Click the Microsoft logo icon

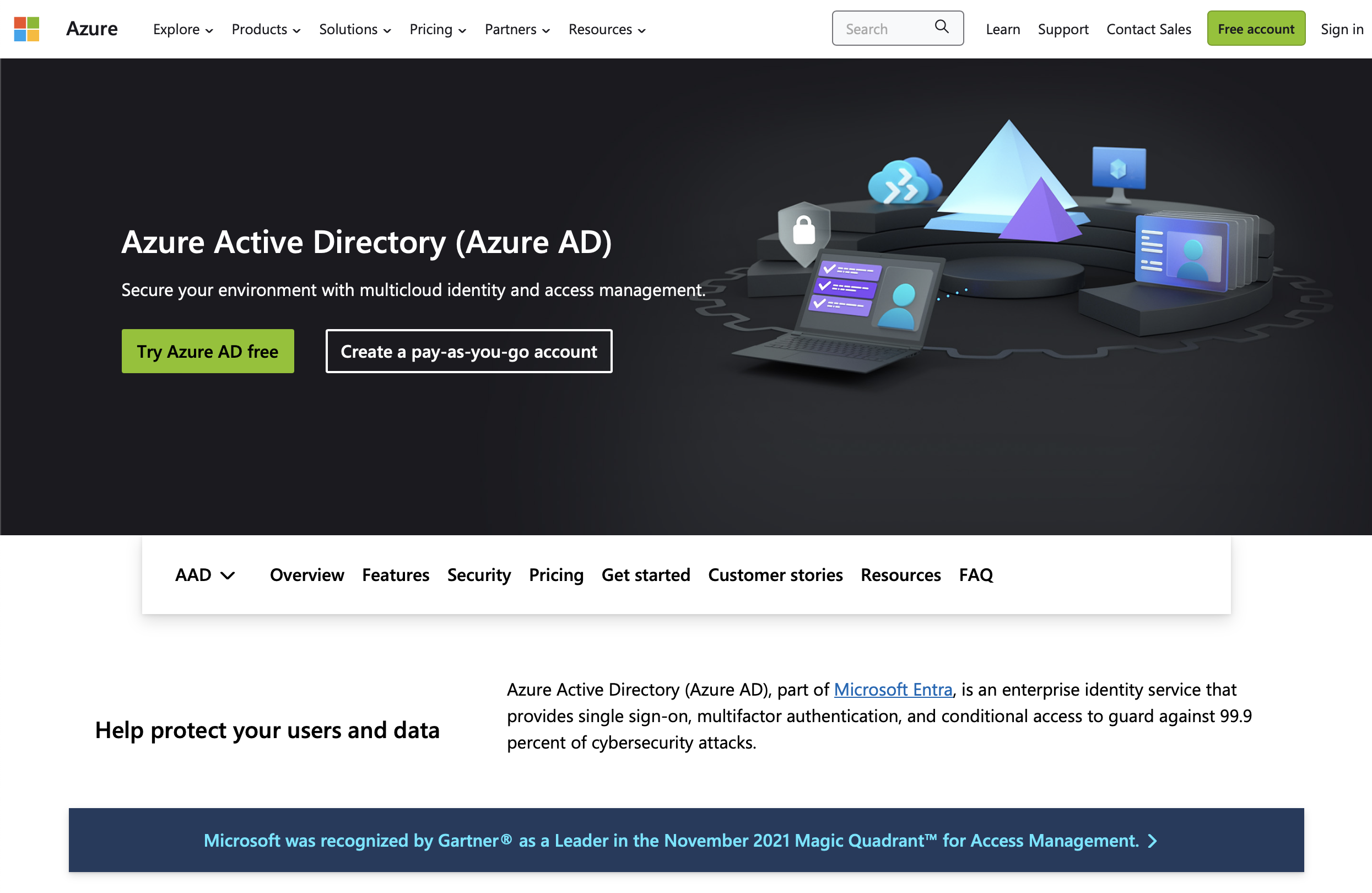[26, 29]
